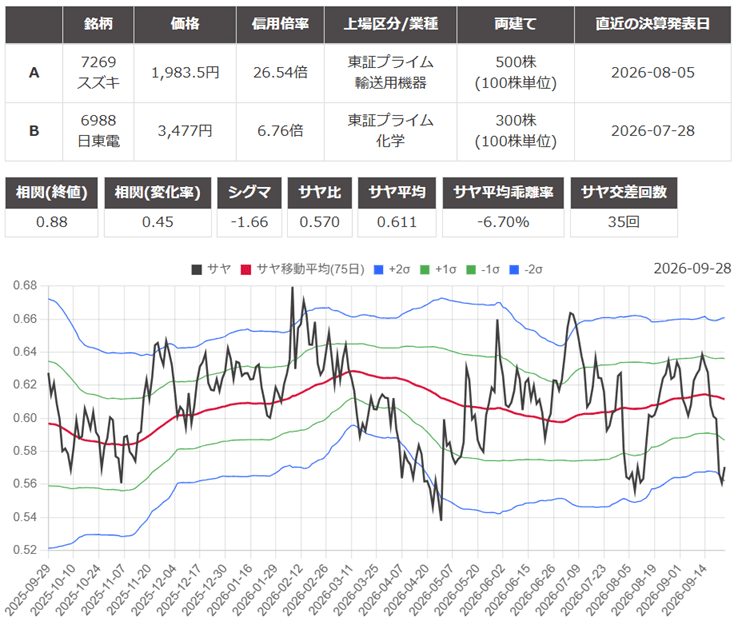The height and width of the screenshot is (621, 734).
Task: Click the 2026-06-02 x-axis label
Action: (483, 589)
